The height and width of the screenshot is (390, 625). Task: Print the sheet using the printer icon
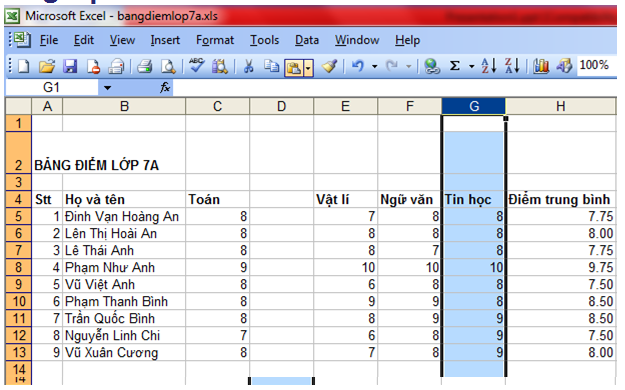click(145, 66)
